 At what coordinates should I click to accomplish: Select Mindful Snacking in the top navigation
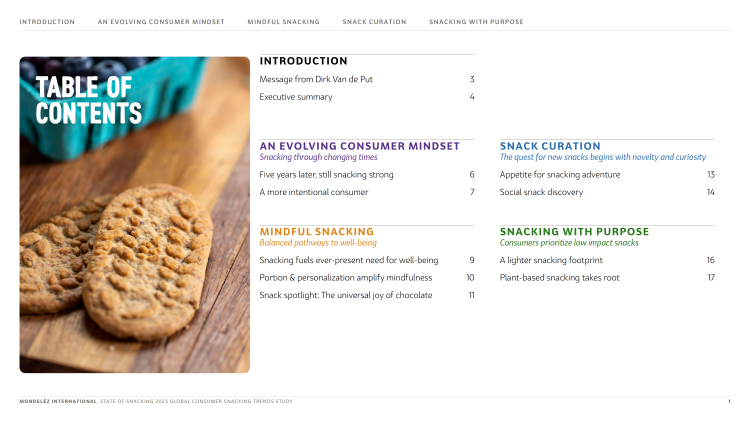(x=284, y=21)
